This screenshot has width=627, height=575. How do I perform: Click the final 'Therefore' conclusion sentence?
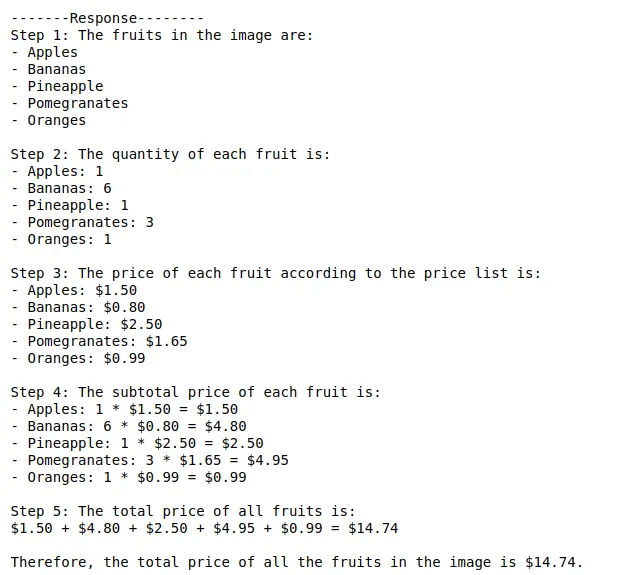pos(296,562)
